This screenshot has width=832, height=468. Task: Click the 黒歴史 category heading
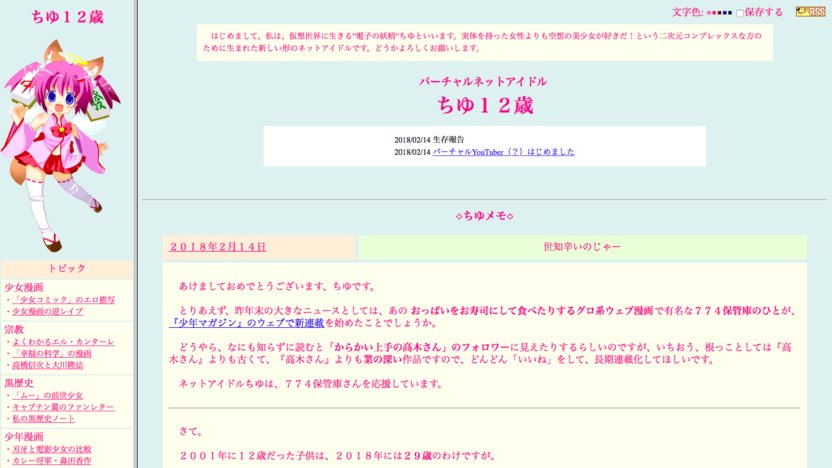[19, 383]
